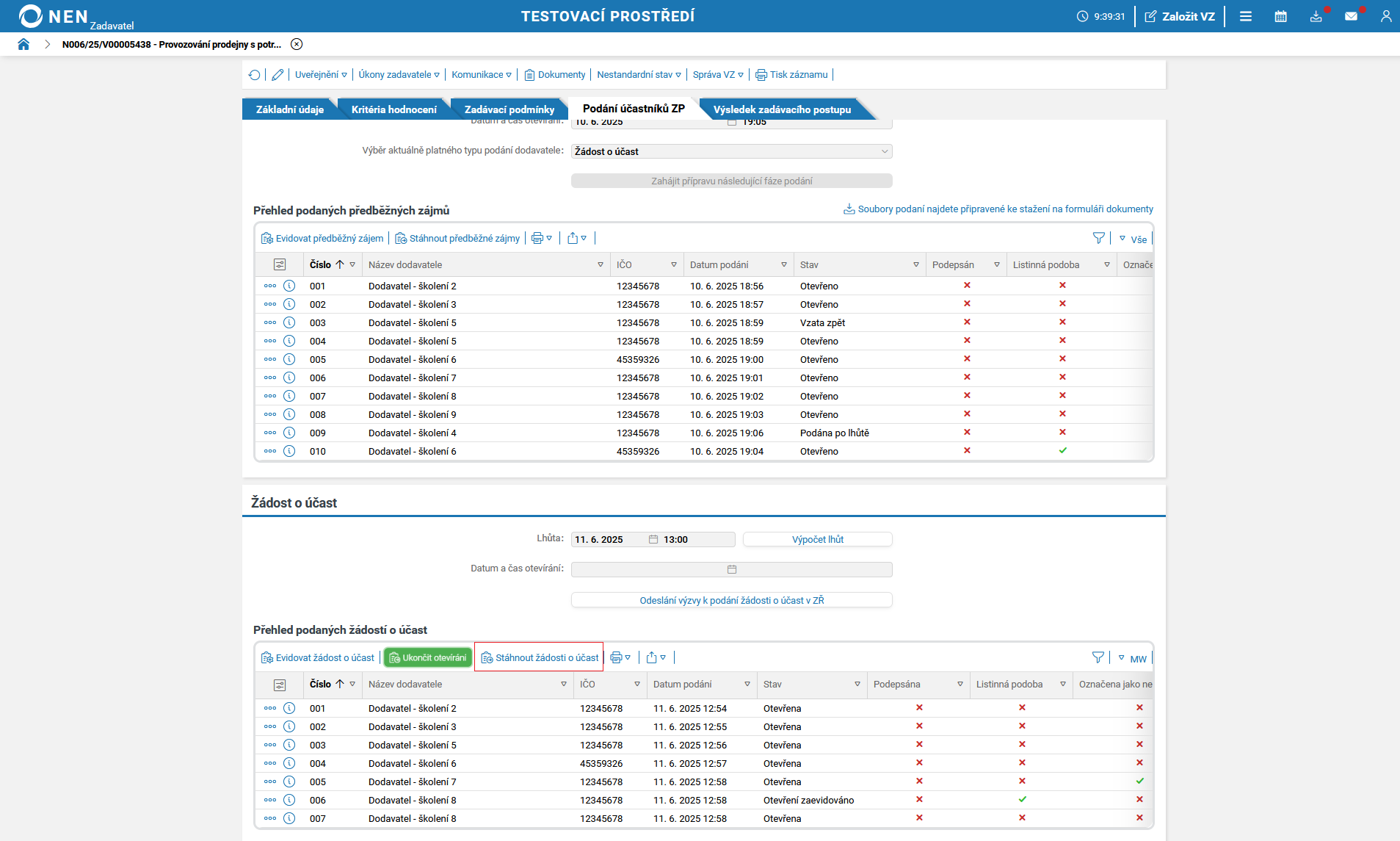Open row actions dots for Dodavatel - školení 2 předběžný zájem
Screen dimensions: 1400x841
click(x=270, y=286)
